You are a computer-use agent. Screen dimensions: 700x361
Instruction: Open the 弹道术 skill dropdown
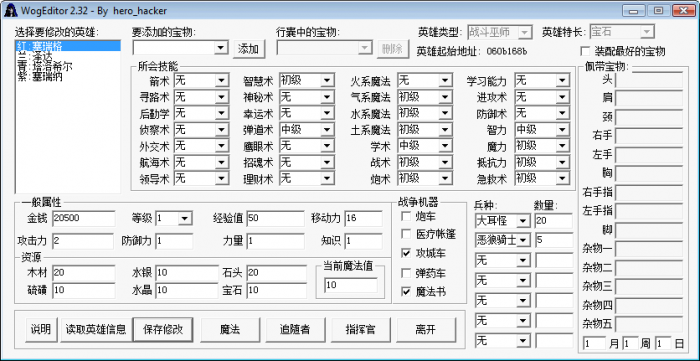[327, 130]
